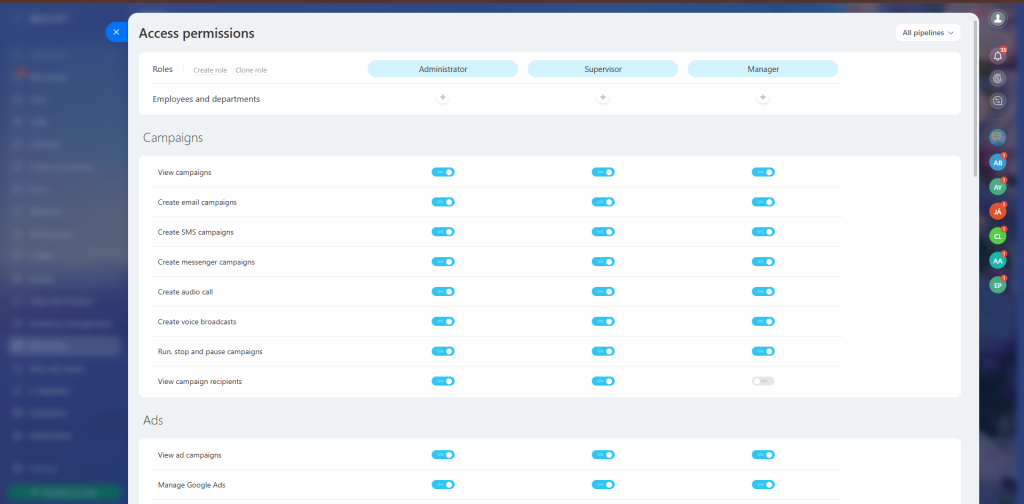Screen dimensions: 1024x504
Task: Turn off Manage Google Ads for Administrator
Action: pyautogui.click(x=443, y=485)
